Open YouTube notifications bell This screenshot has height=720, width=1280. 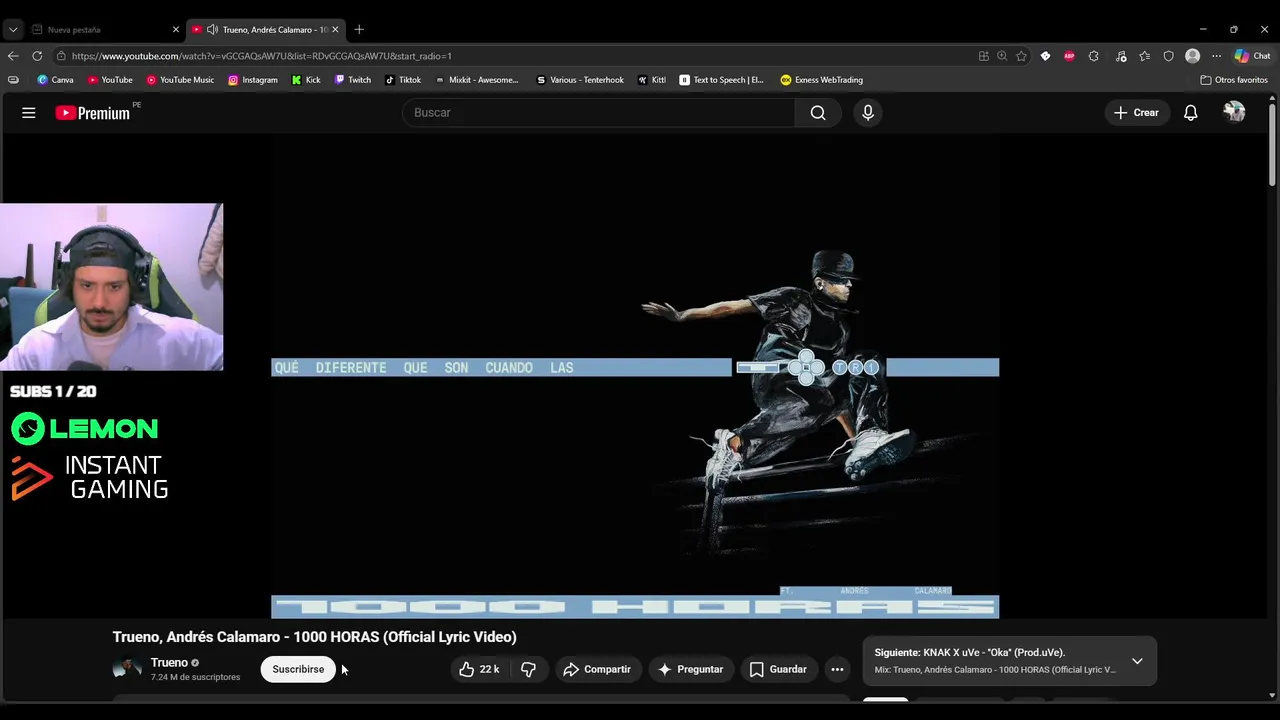(x=1190, y=113)
